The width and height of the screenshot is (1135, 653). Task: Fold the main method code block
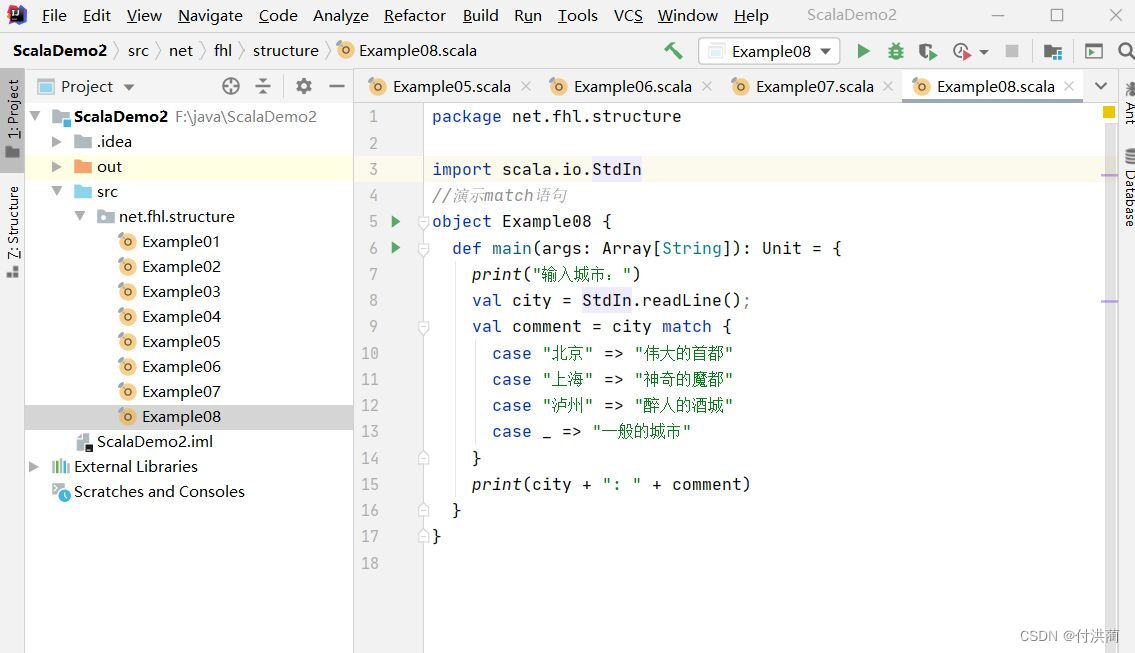pyautogui.click(x=423, y=249)
